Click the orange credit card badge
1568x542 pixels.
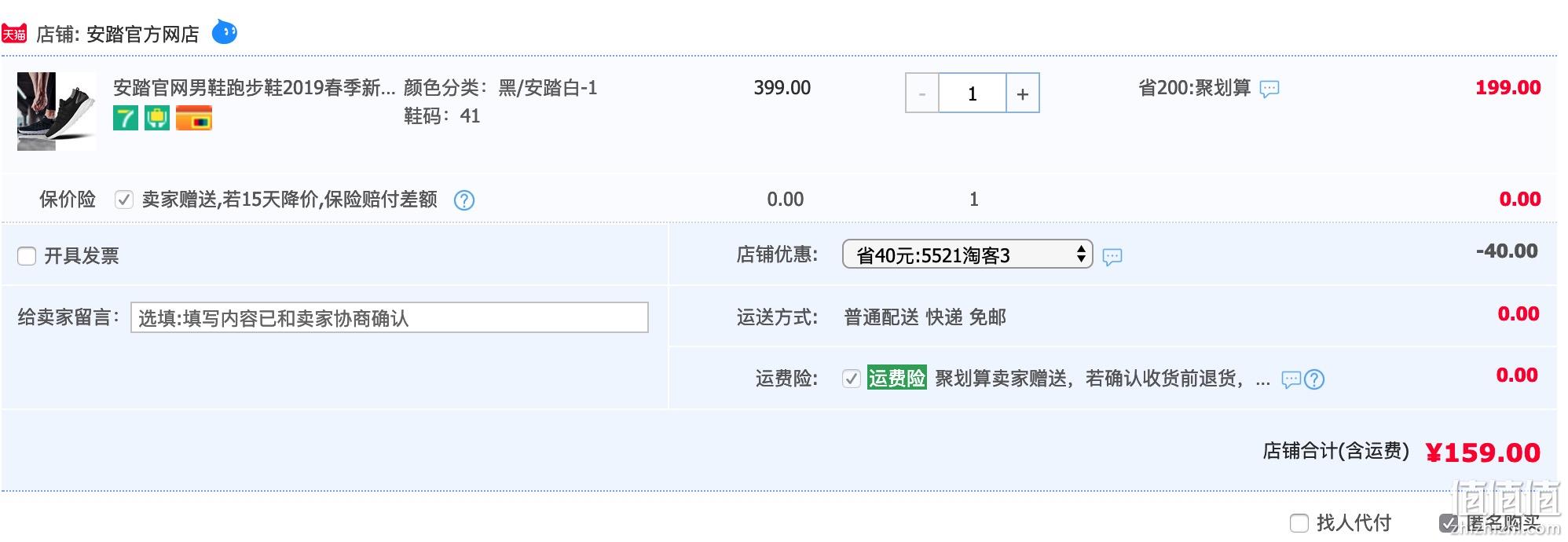tap(194, 119)
